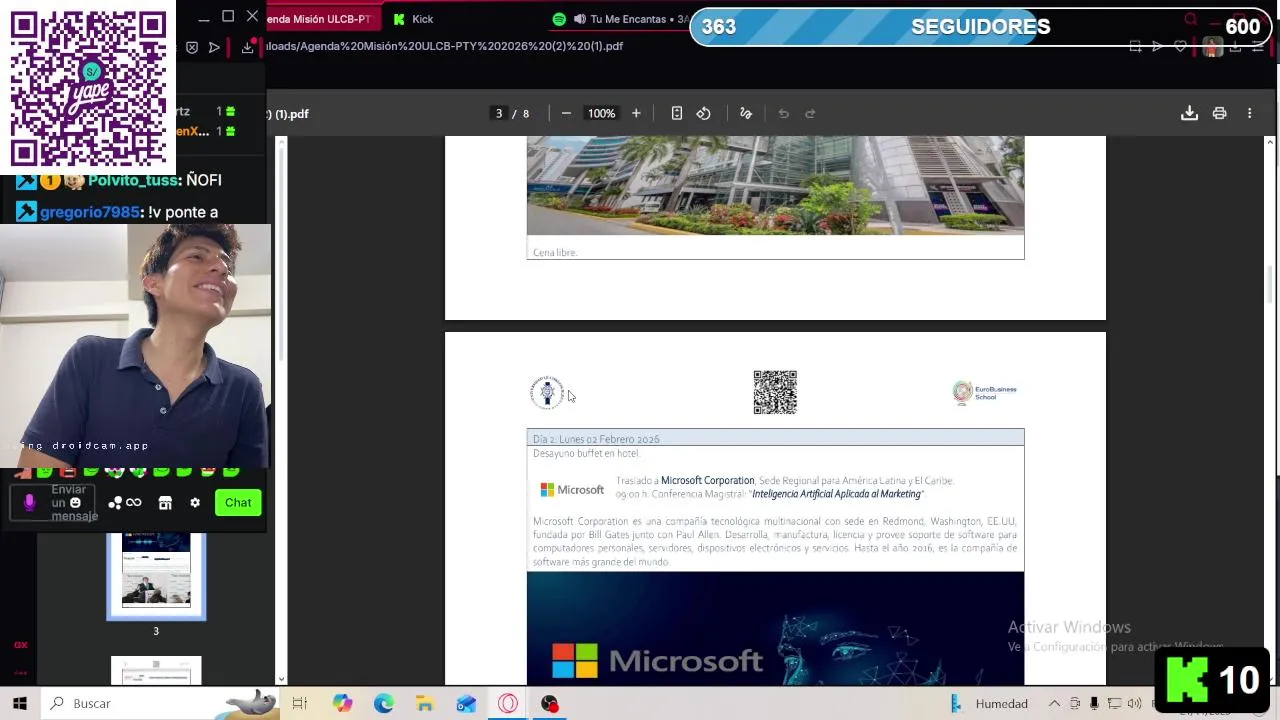1280x720 pixels.
Task: Click the purple microphone icon
Action: [x=29, y=503]
